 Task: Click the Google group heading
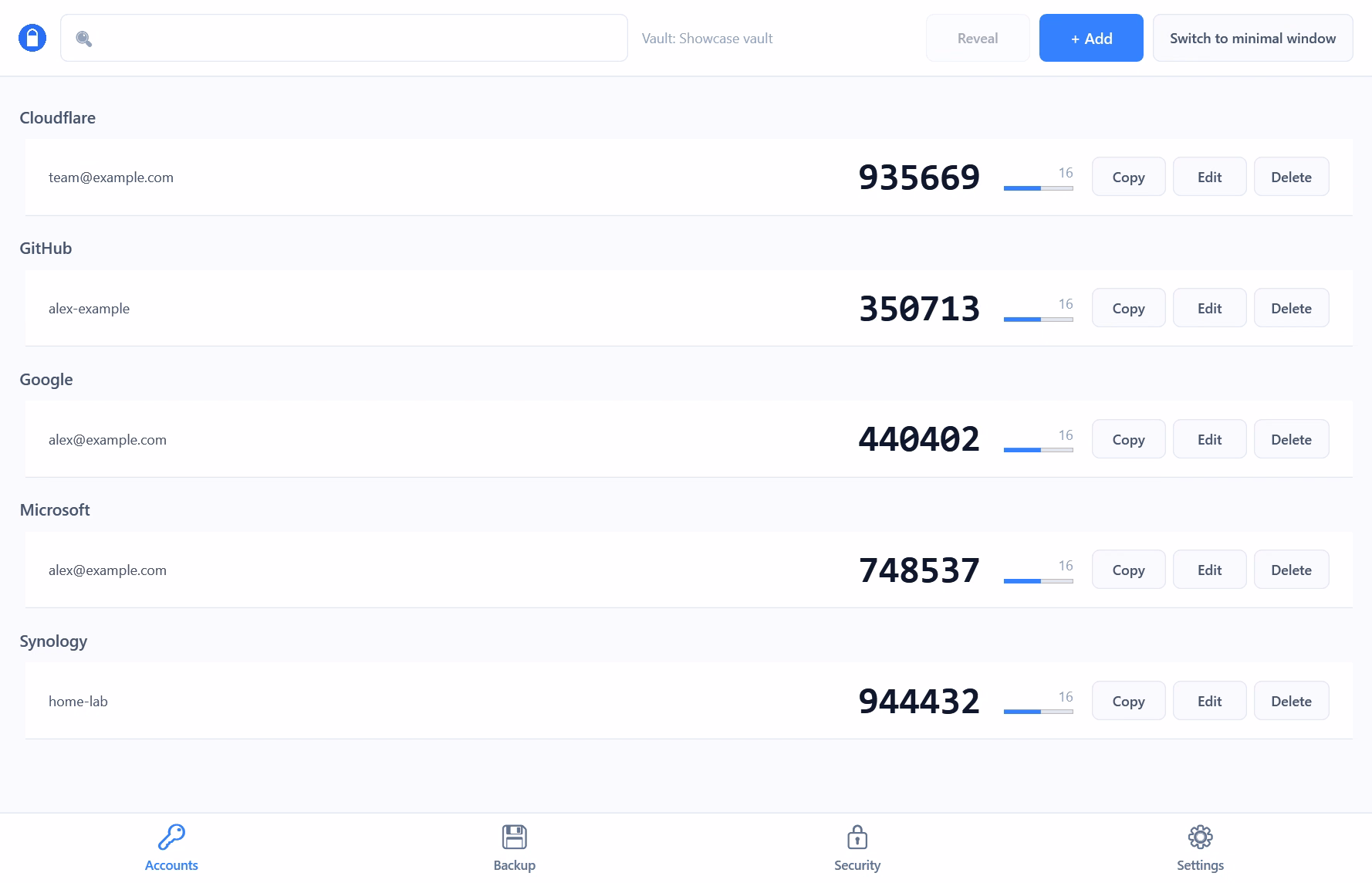coord(46,380)
